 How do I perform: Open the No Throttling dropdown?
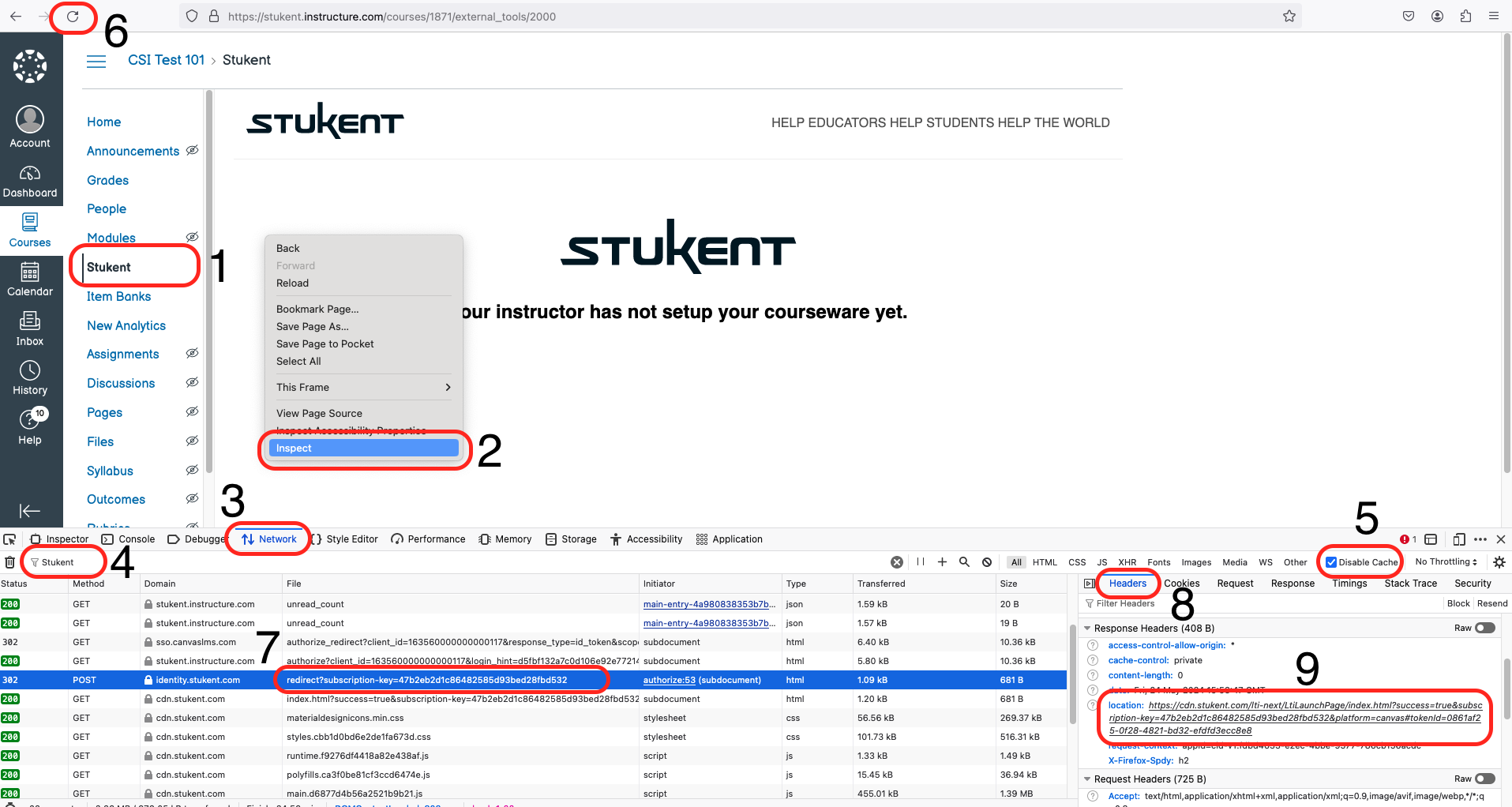tap(1446, 561)
